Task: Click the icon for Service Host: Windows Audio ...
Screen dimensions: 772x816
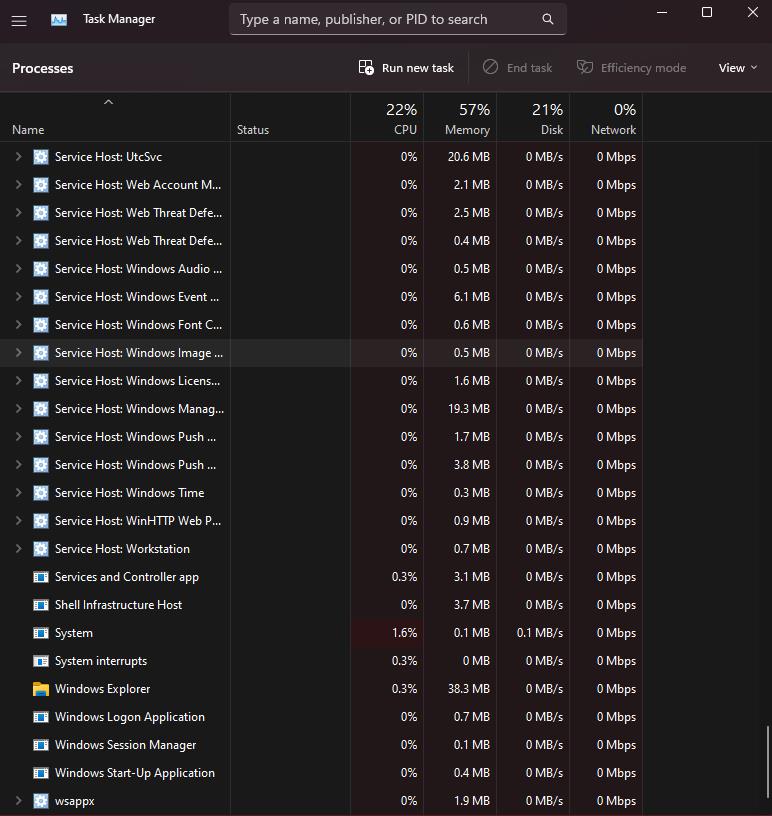Action: pos(41,269)
